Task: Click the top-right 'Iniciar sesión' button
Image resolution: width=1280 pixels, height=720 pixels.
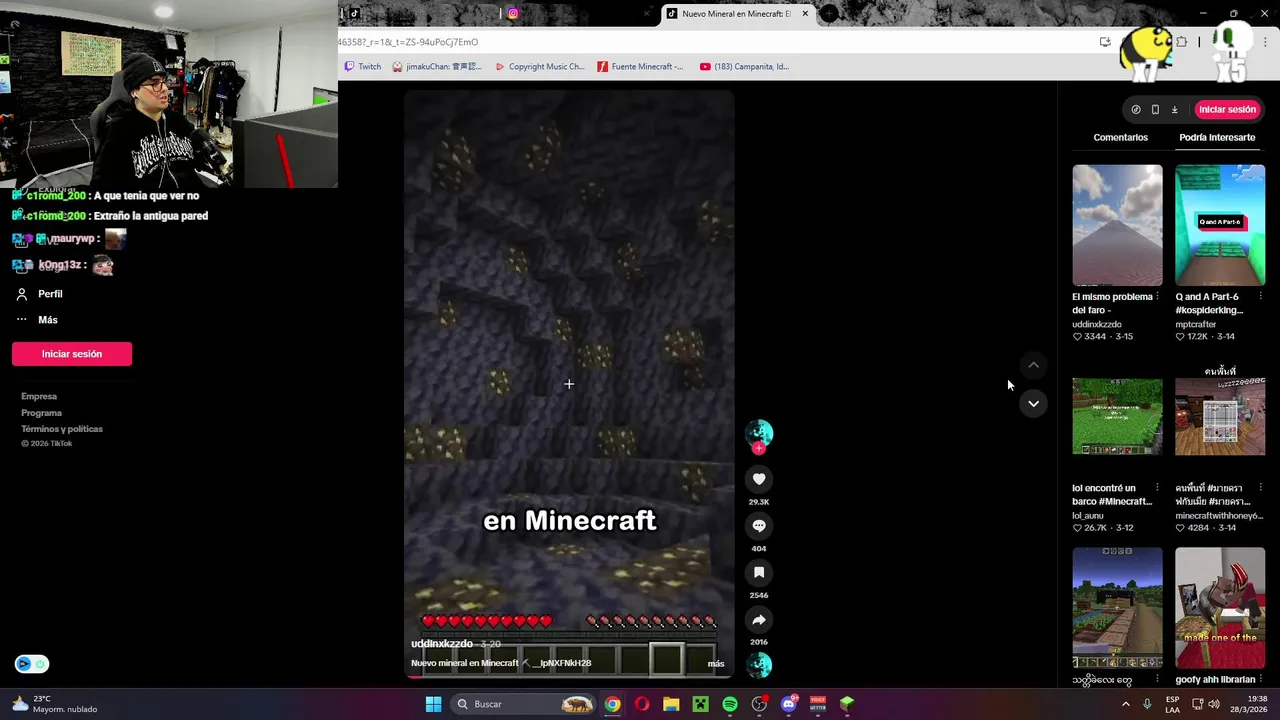Action: pos(1227,110)
